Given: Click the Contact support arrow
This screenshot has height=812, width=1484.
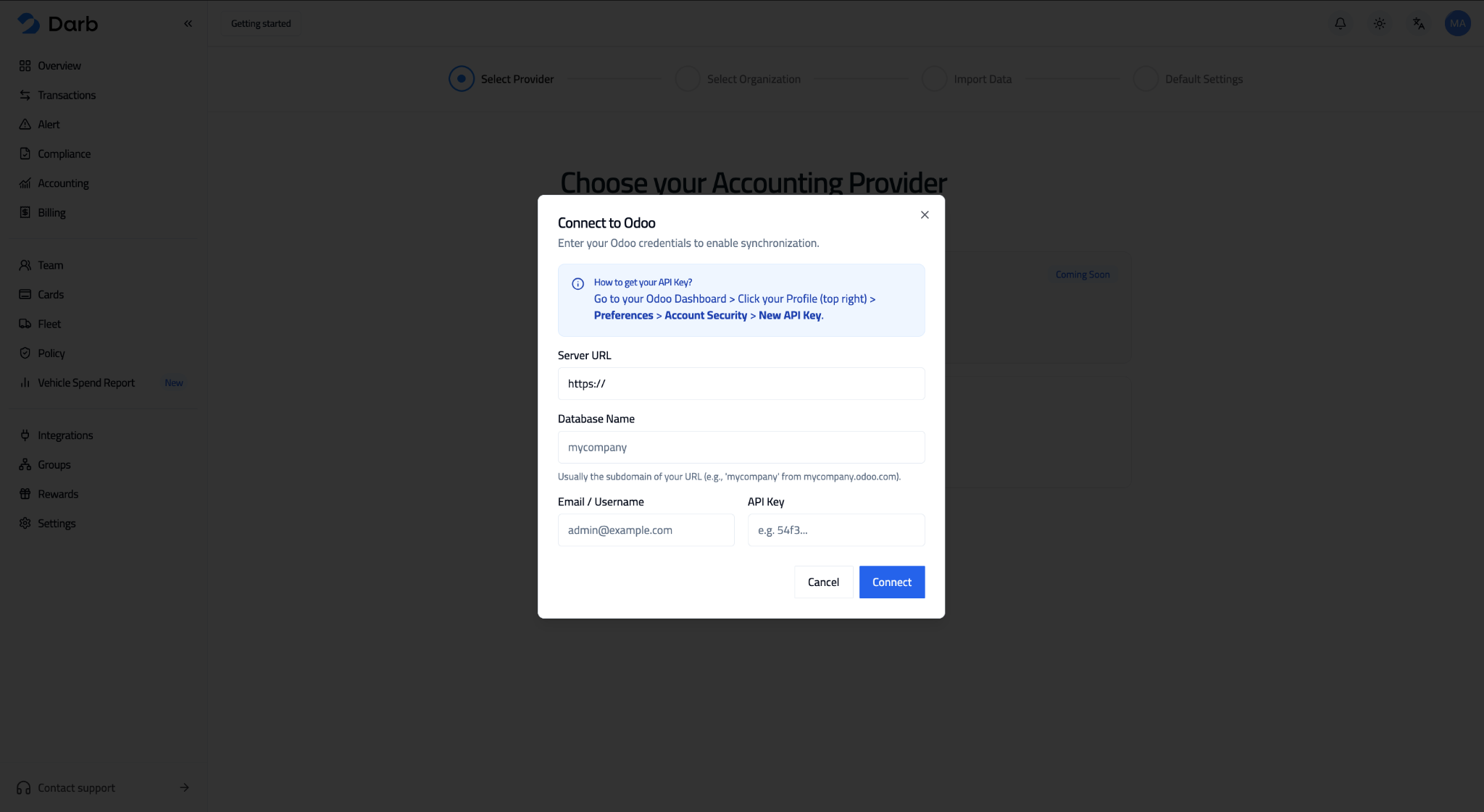Looking at the screenshot, I should pyautogui.click(x=185, y=787).
